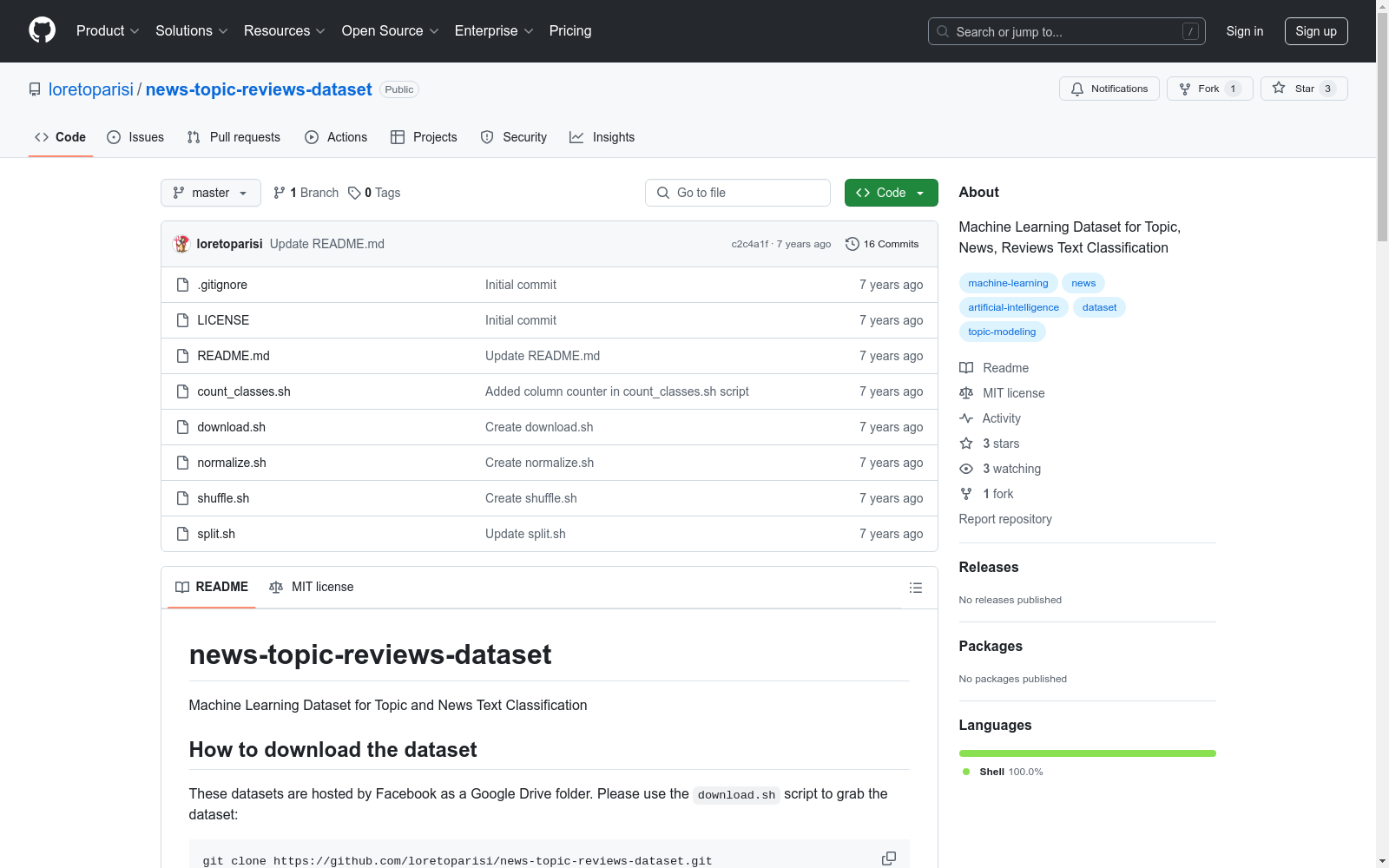
Task: Switch to the Issues tab
Action: pyautogui.click(x=135, y=137)
